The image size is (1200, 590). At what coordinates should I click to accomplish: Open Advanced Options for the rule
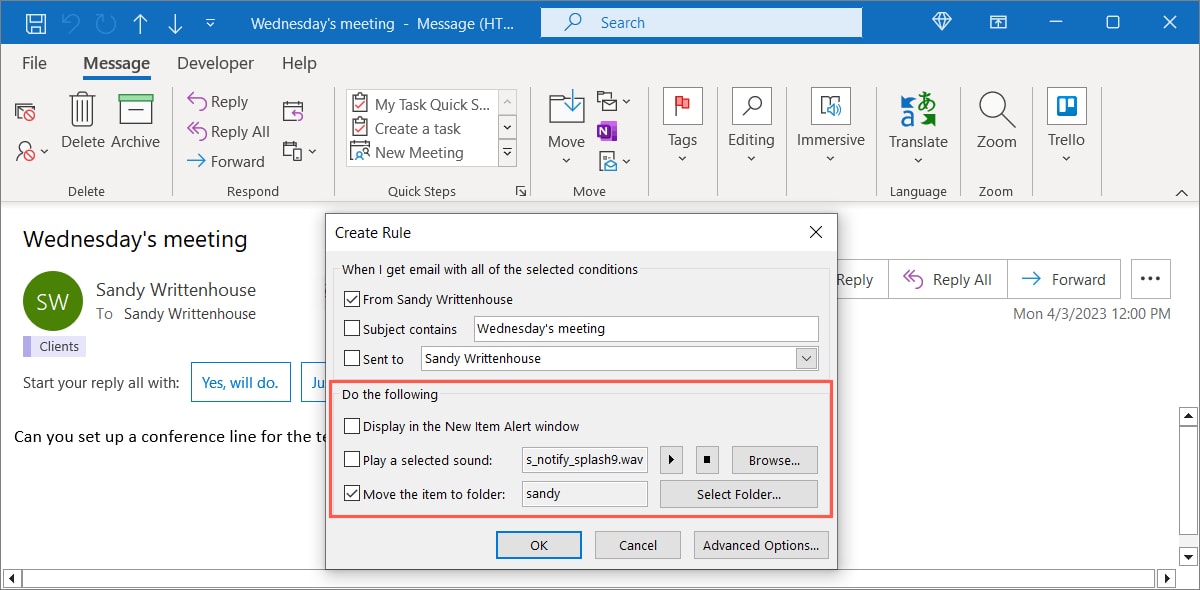coord(761,545)
